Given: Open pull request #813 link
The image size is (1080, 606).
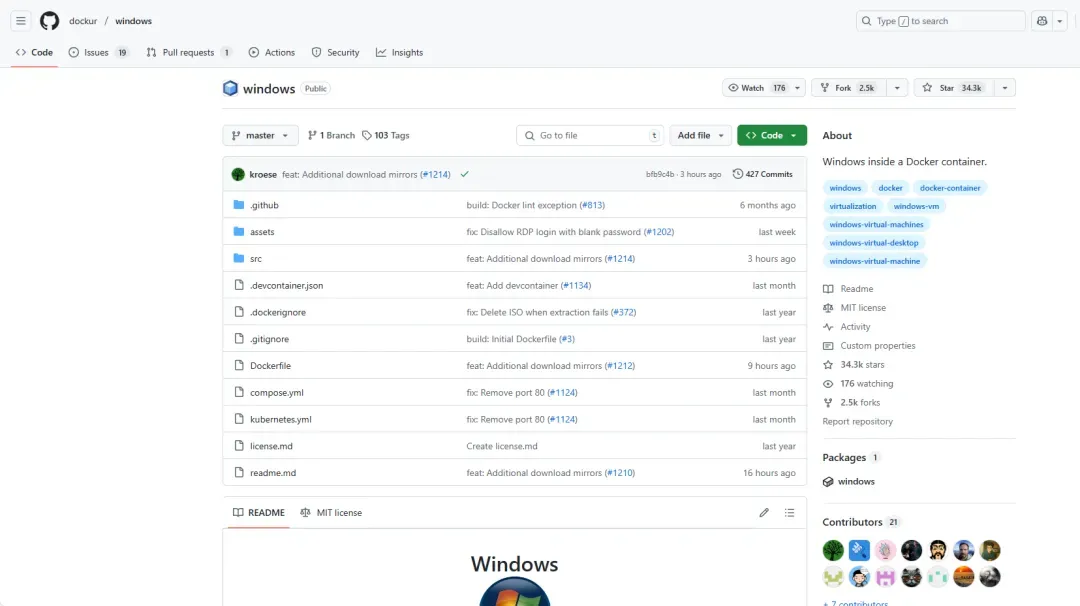Looking at the screenshot, I should click(592, 205).
